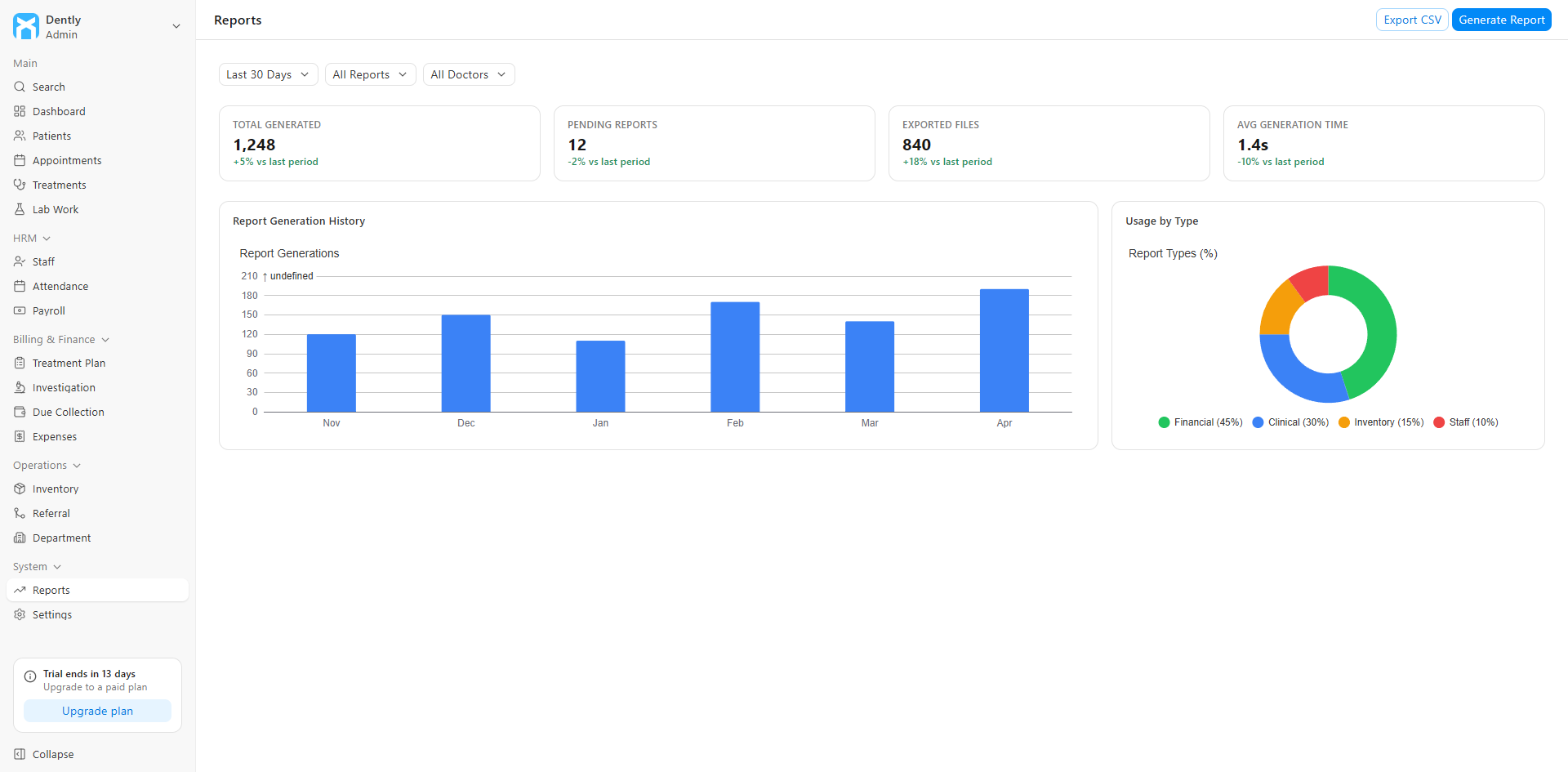Image resolution: width=1568 pixels, height=772 pixels.
Task: Open the All Reports filter dropdown
Action: [x=370, y=74]
